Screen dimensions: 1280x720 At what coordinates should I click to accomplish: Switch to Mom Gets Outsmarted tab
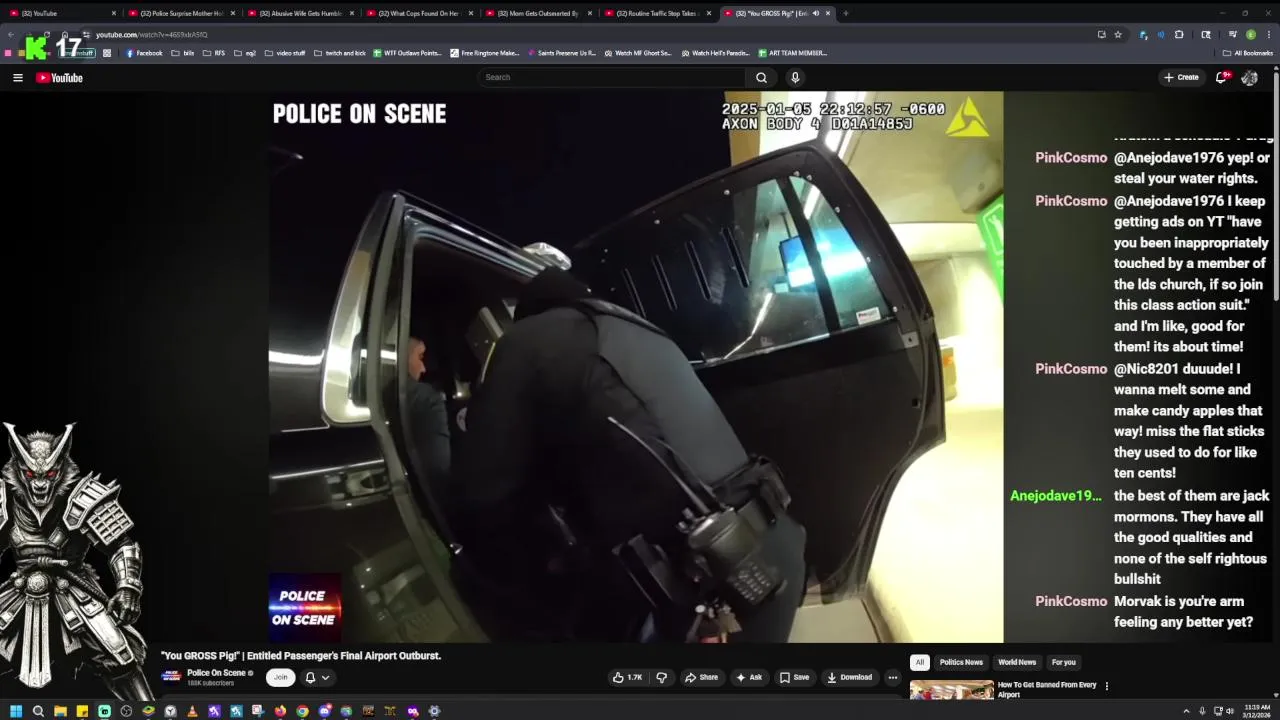click(x=538, y=13)
